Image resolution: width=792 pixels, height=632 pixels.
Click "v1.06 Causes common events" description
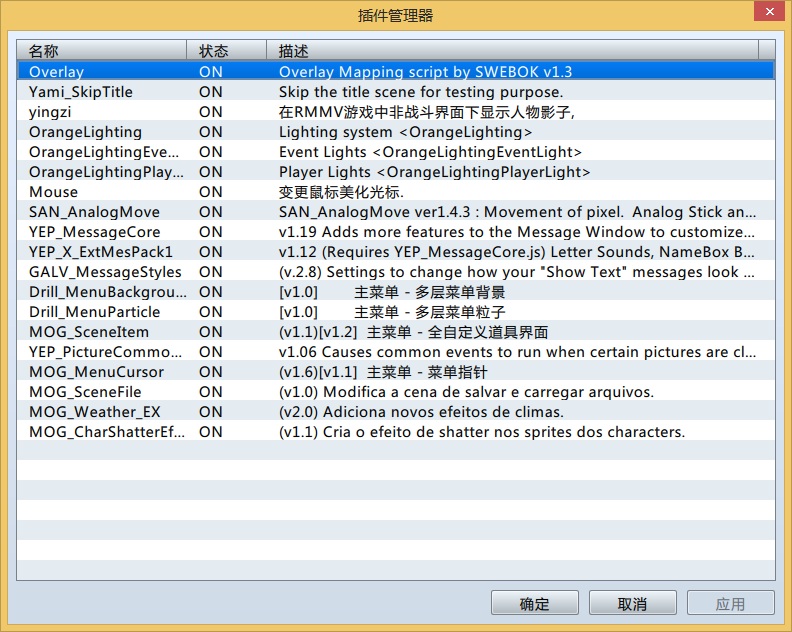517,352
